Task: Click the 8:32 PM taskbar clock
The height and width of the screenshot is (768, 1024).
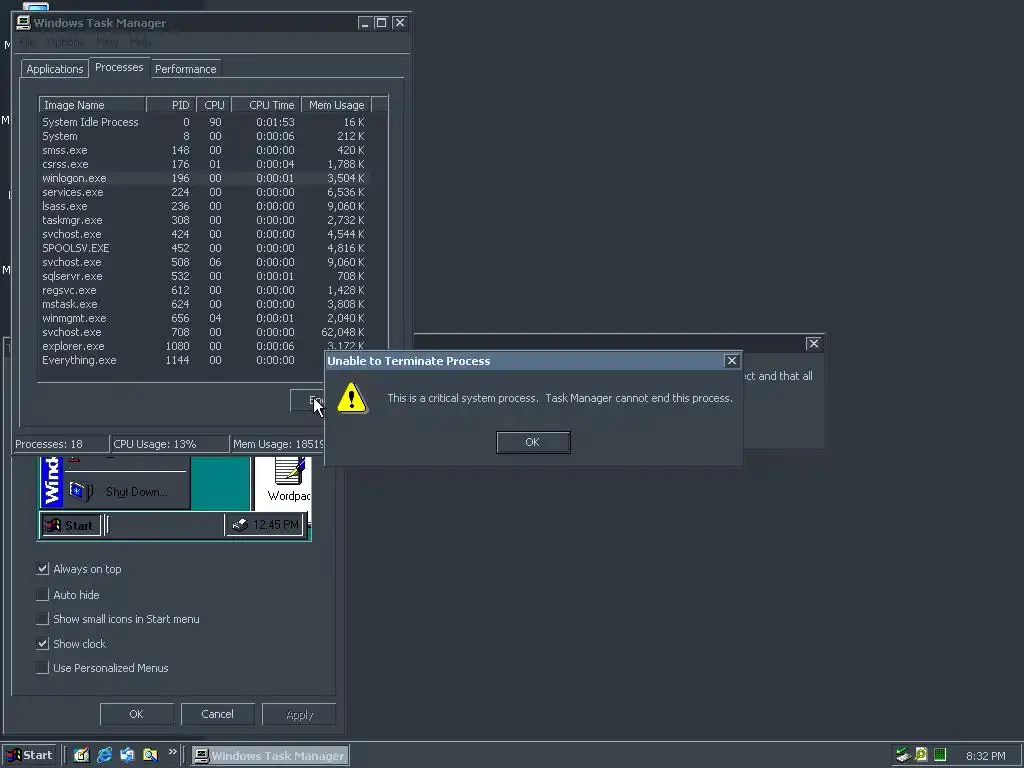Action: click(x=985, y=756)
